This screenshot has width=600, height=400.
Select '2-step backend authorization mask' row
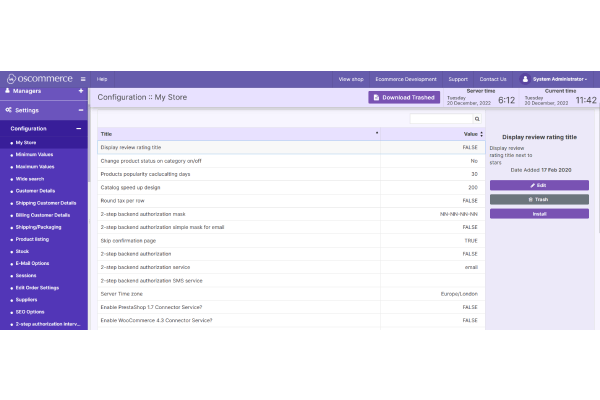pyautogui.click(x=291, y=214)
